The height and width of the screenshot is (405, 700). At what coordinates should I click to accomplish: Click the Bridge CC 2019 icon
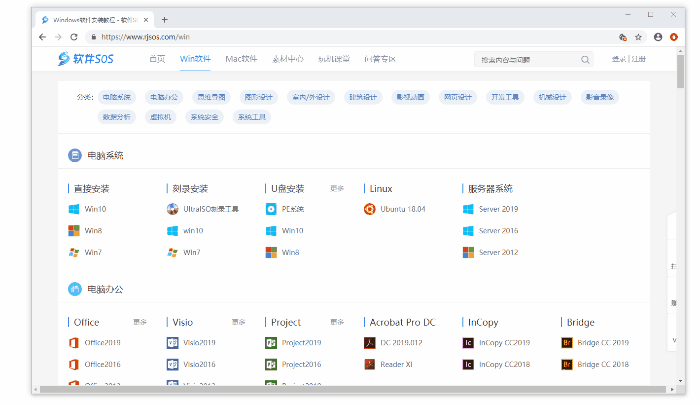[567, 342]
